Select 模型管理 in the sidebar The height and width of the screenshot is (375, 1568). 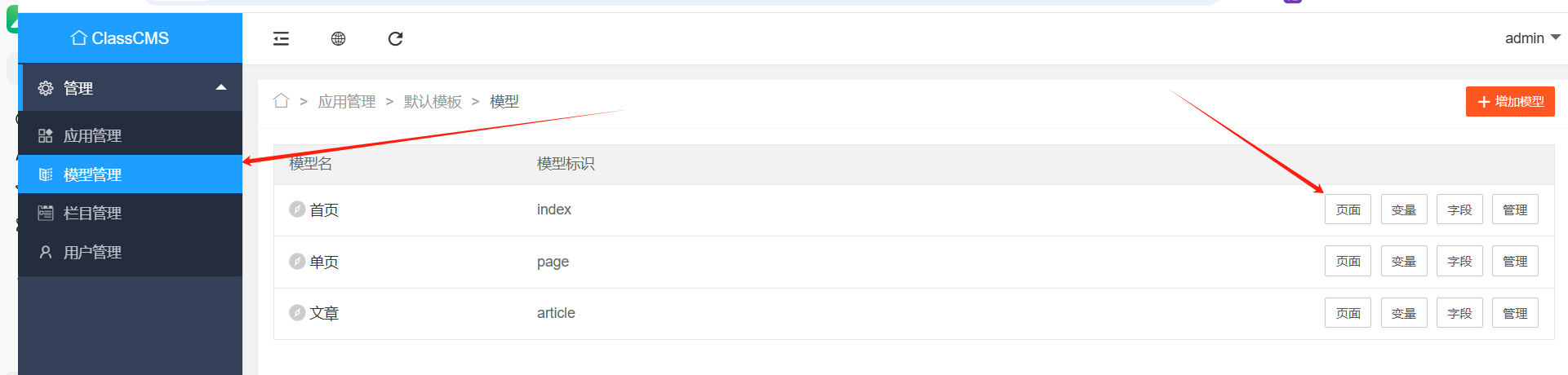coord(92,174)
